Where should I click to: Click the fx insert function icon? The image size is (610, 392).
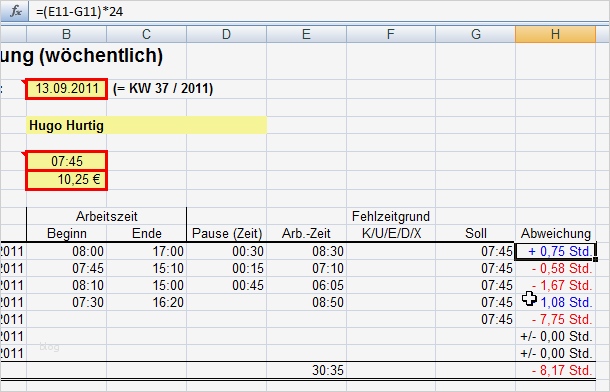pos(16,11)
